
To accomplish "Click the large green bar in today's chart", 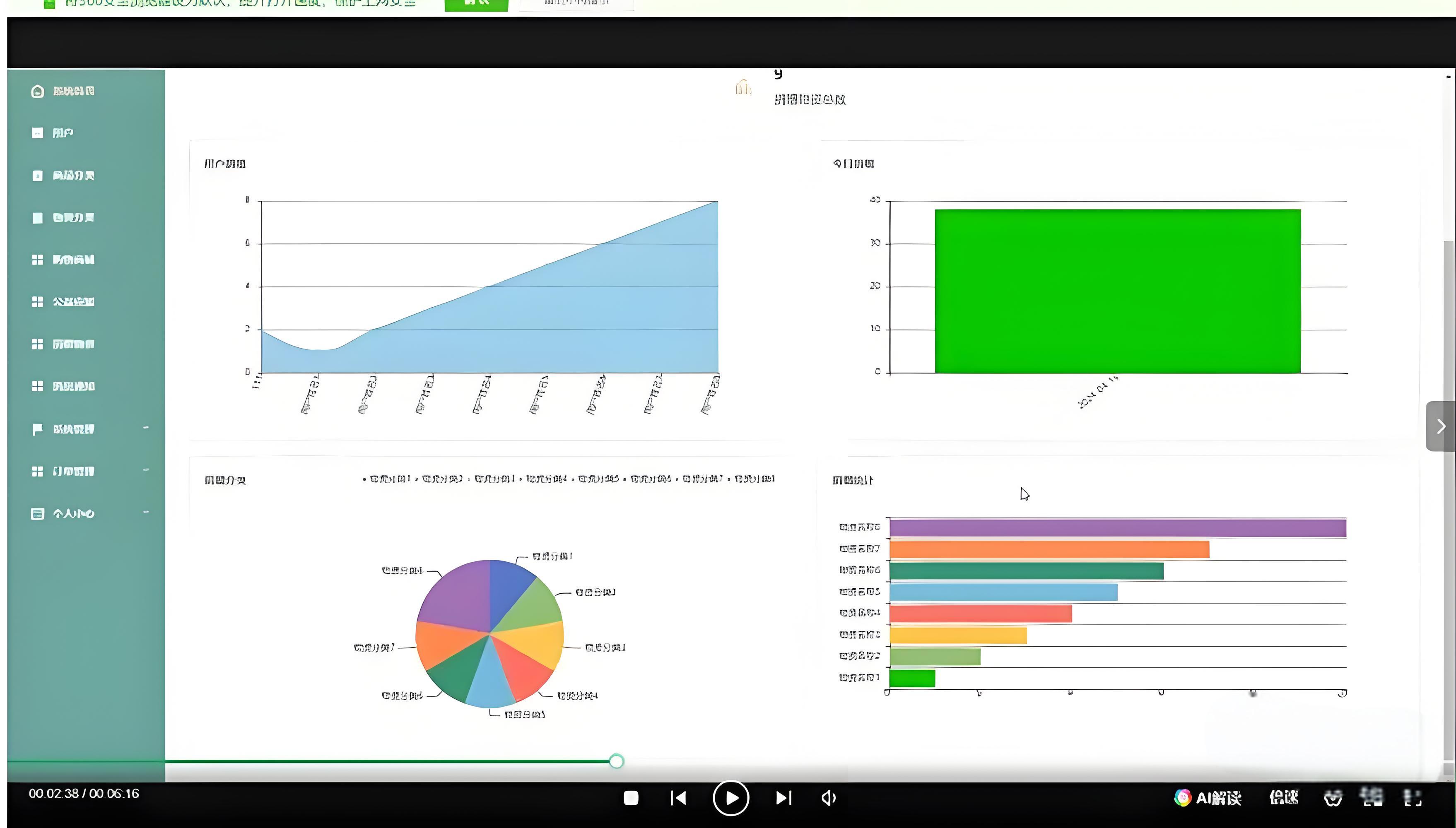I will coord(1118,291).
